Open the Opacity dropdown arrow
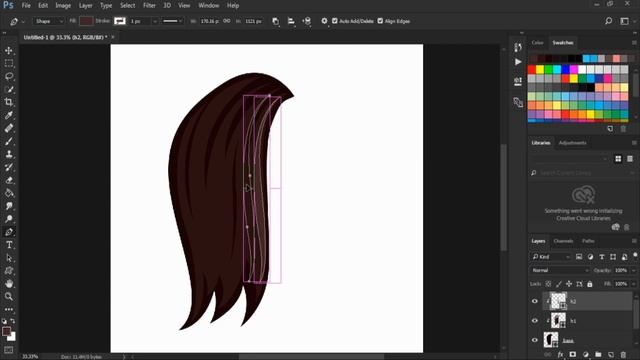This screenshot has width=640, height=360. (x=633, y=270)
